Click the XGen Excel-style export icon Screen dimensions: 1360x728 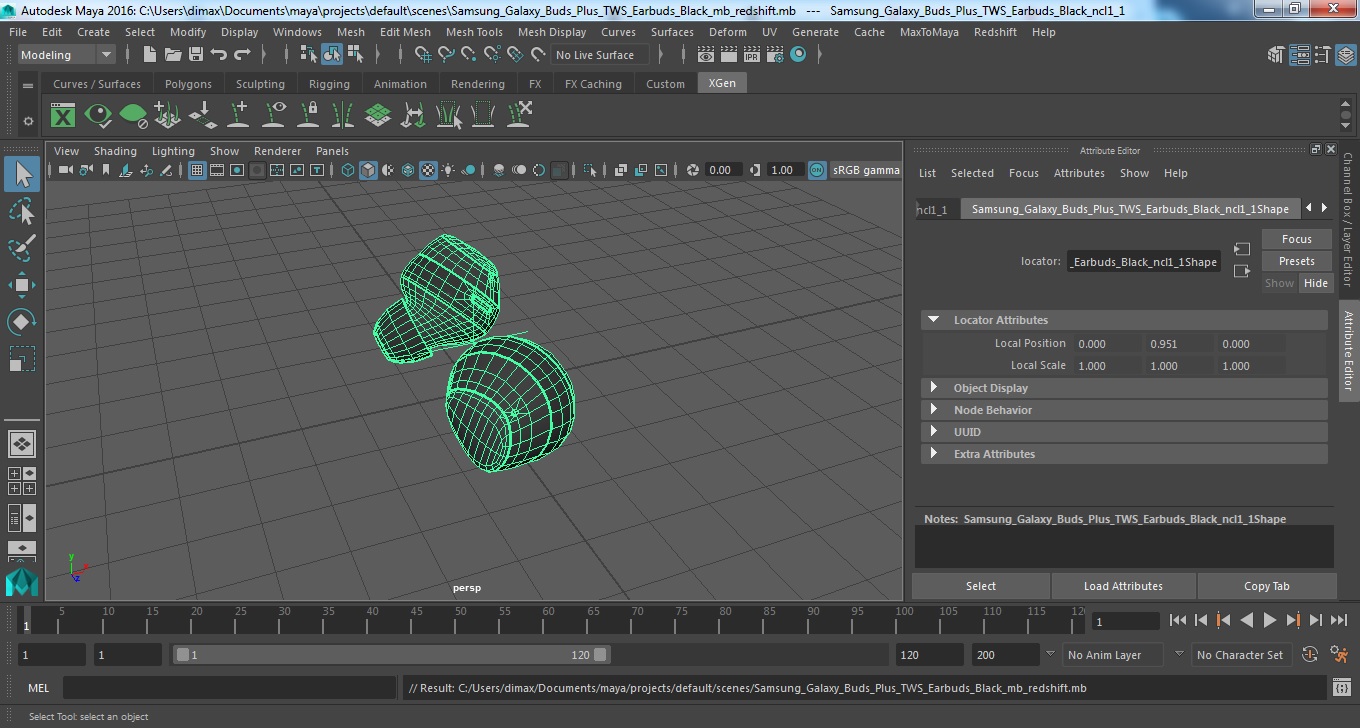pyautogui.click(x=63, y=115)
